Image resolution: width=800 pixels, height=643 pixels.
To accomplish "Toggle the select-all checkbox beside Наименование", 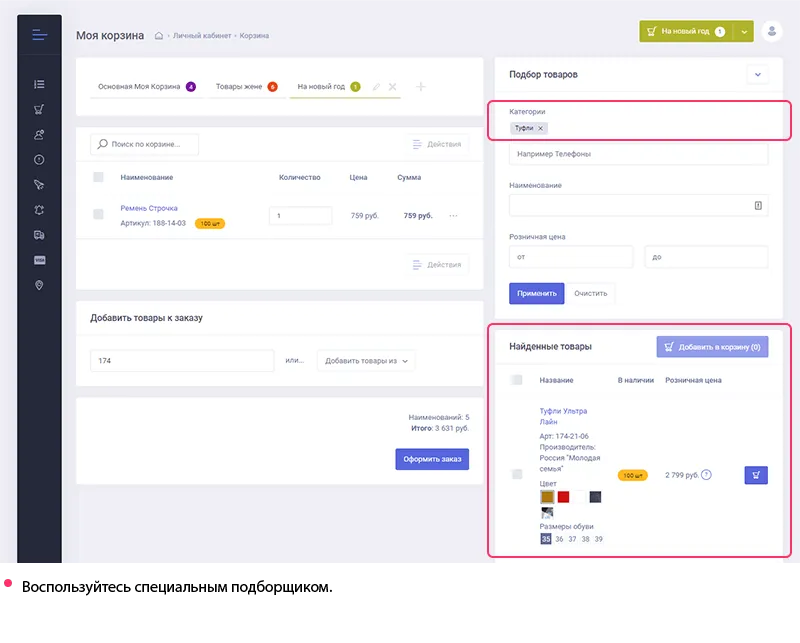I will pyautogui.click(x=98, y=177).
